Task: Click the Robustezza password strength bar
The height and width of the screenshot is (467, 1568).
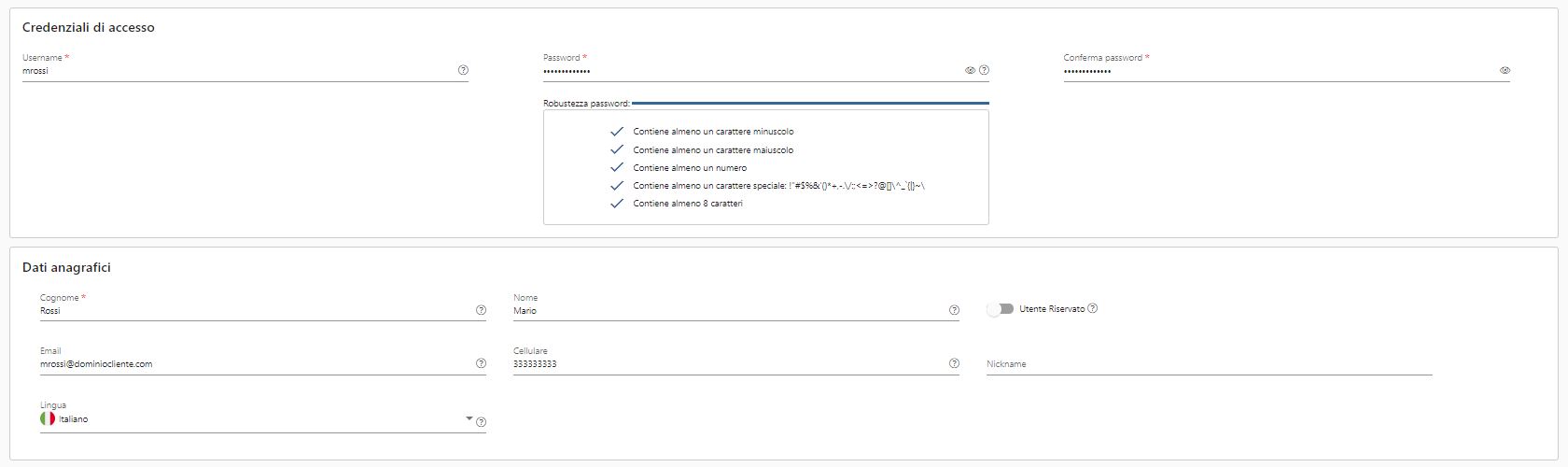Action: 810,104
